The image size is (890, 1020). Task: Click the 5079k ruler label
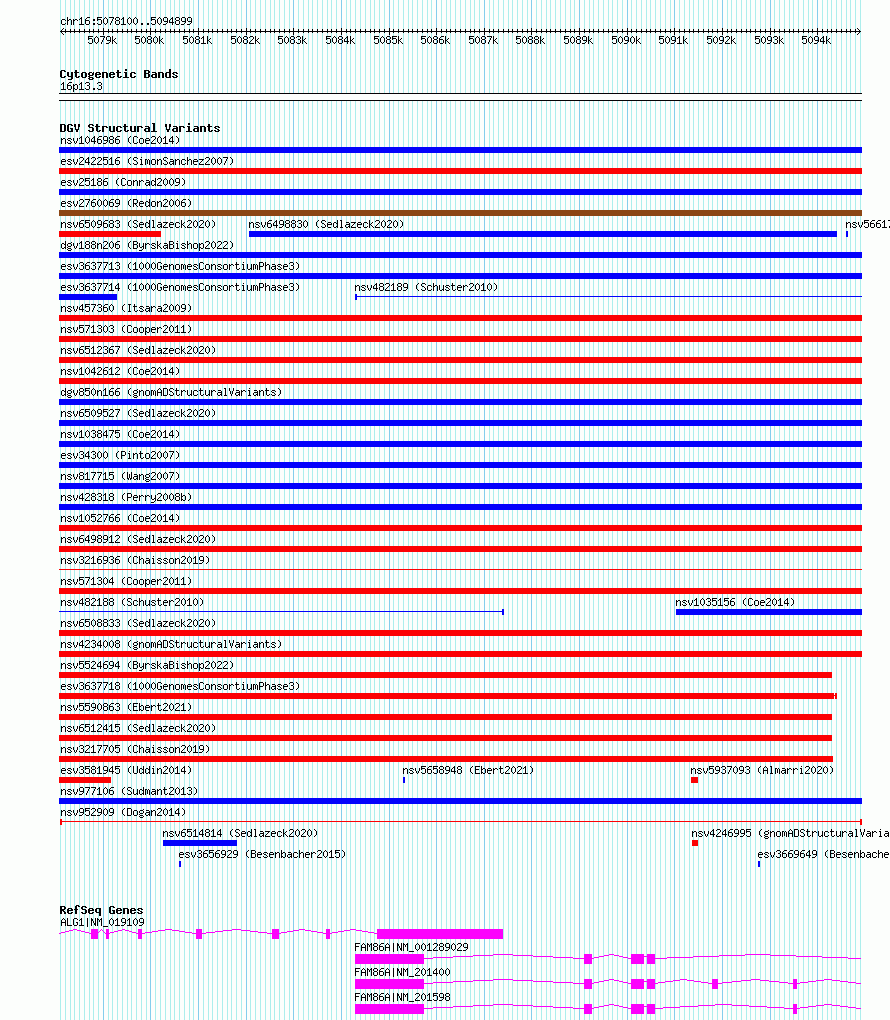click(x=102, y=40)
